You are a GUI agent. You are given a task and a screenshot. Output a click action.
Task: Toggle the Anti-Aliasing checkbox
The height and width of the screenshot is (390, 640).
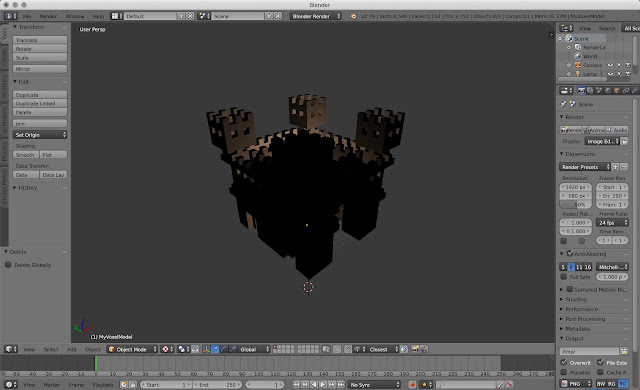[570, 253]
